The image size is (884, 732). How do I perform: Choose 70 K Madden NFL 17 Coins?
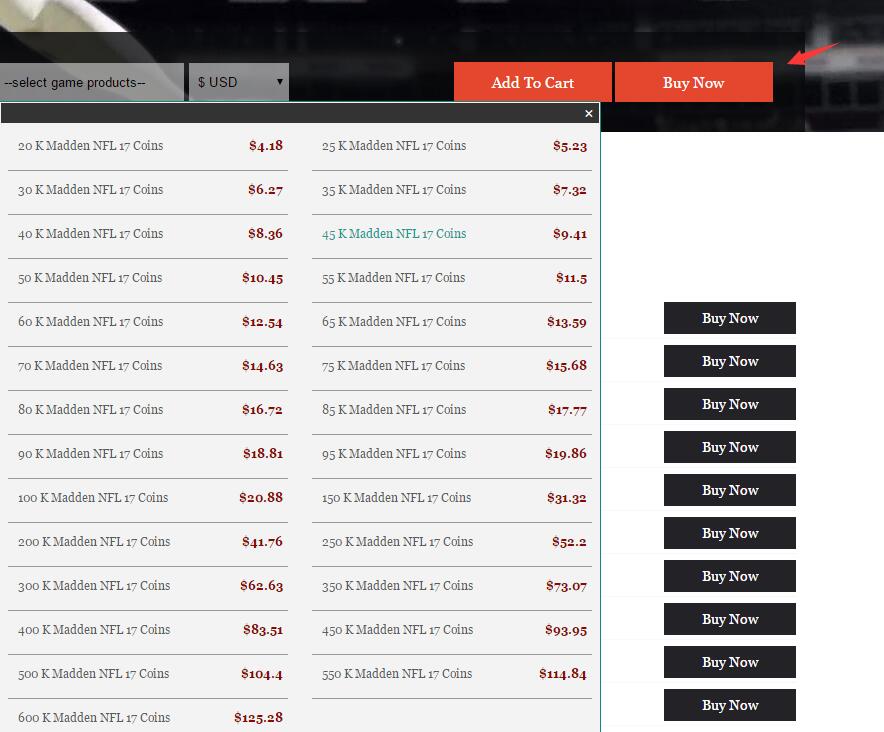tap(90, 365)
